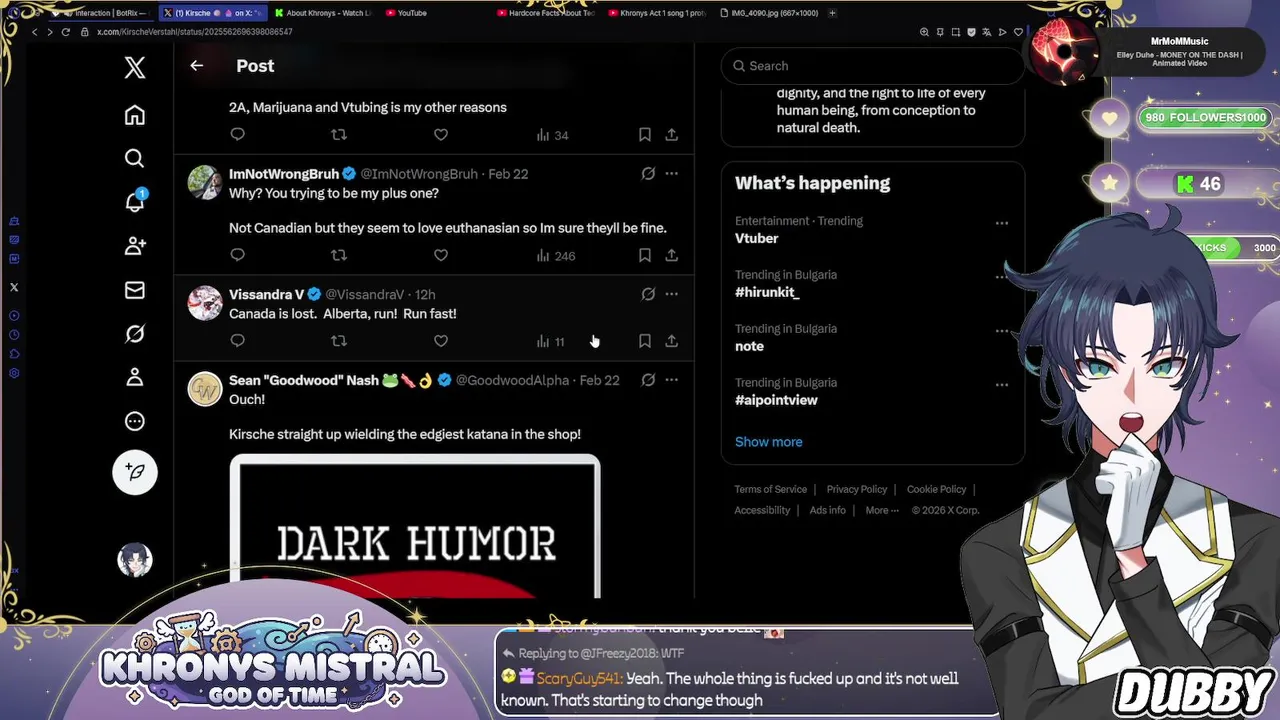Open account avatar at sidebar bottom

tap(135, 560)
